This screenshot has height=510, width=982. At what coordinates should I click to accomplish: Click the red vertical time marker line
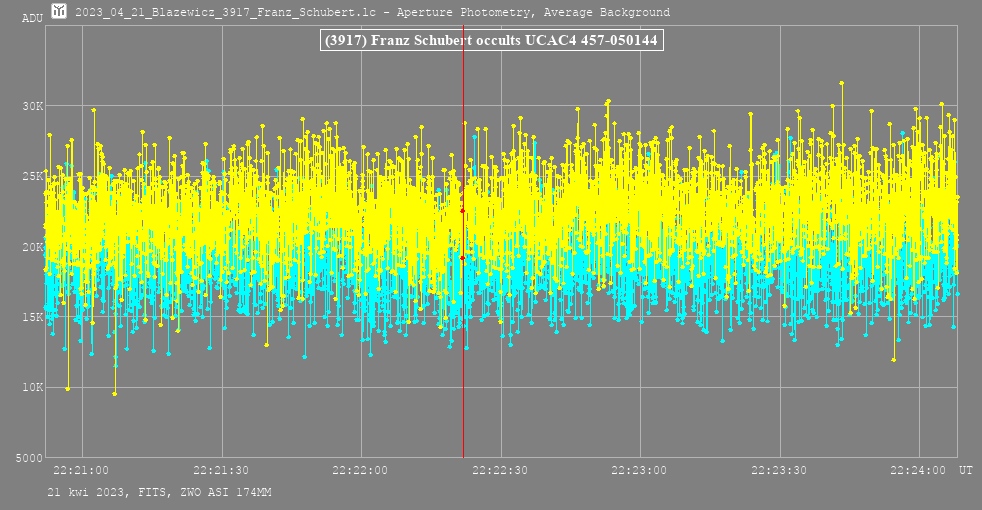463,241
